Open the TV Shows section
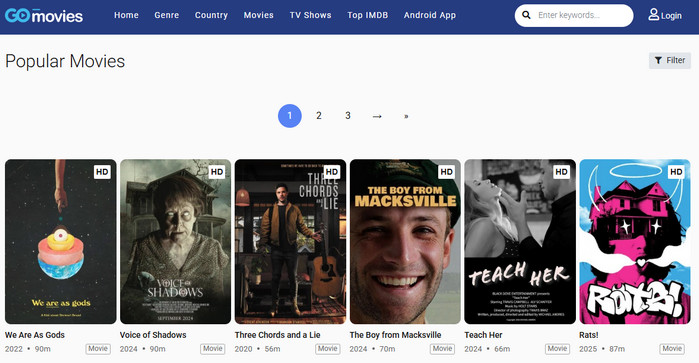Screen dimensions: 699x363 [311, 15]
